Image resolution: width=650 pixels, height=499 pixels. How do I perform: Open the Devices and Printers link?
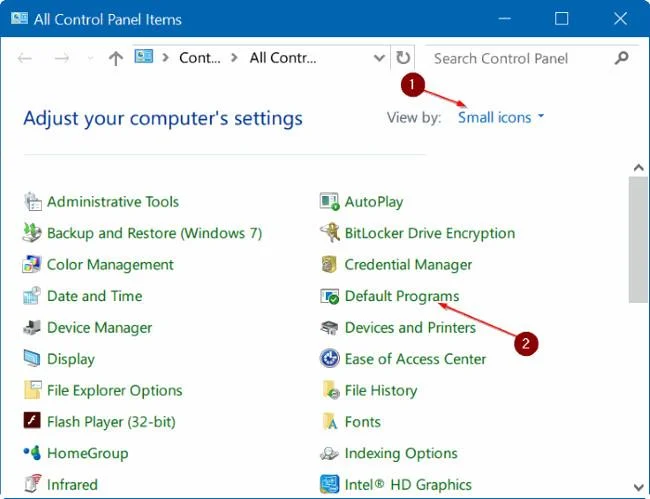point(410,327)
